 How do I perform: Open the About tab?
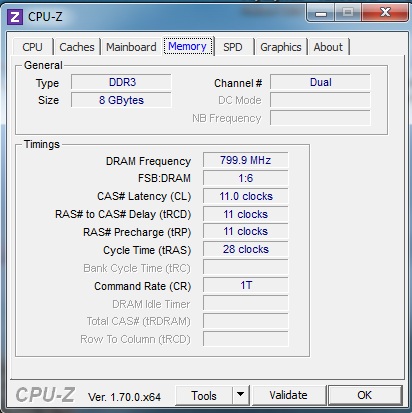point(328,47)
